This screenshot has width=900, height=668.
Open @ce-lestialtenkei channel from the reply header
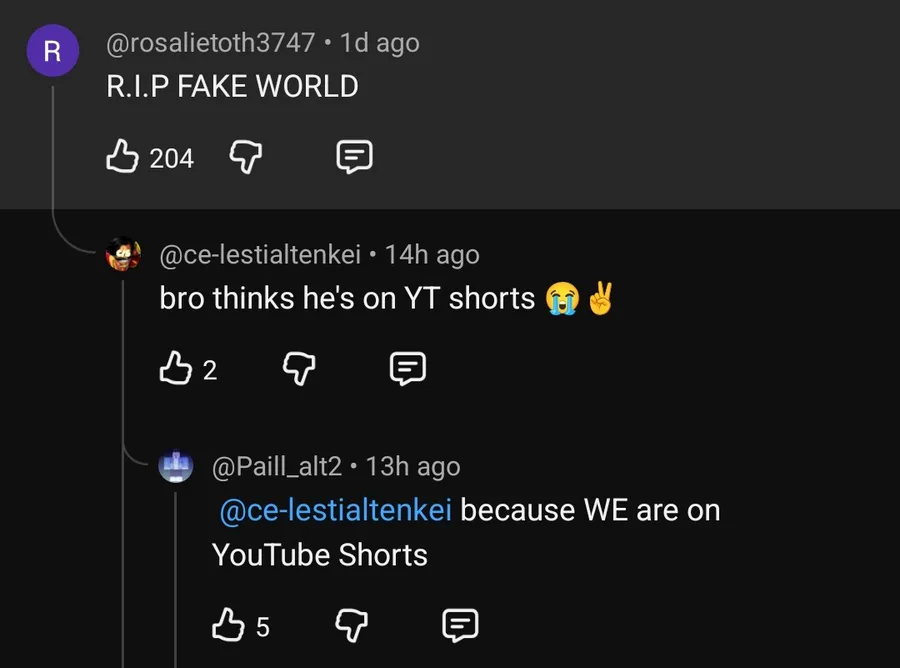(260, 255)
